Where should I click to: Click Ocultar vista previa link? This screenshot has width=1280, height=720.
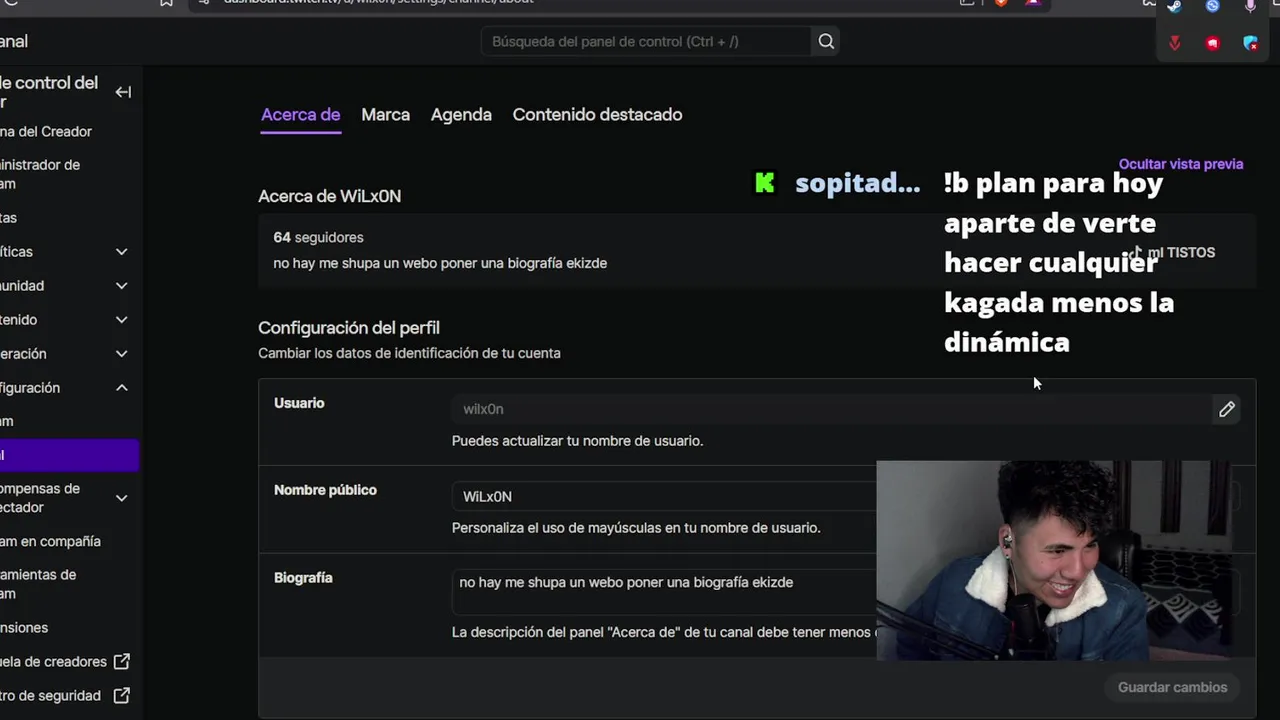click(x=1181, y=164)
